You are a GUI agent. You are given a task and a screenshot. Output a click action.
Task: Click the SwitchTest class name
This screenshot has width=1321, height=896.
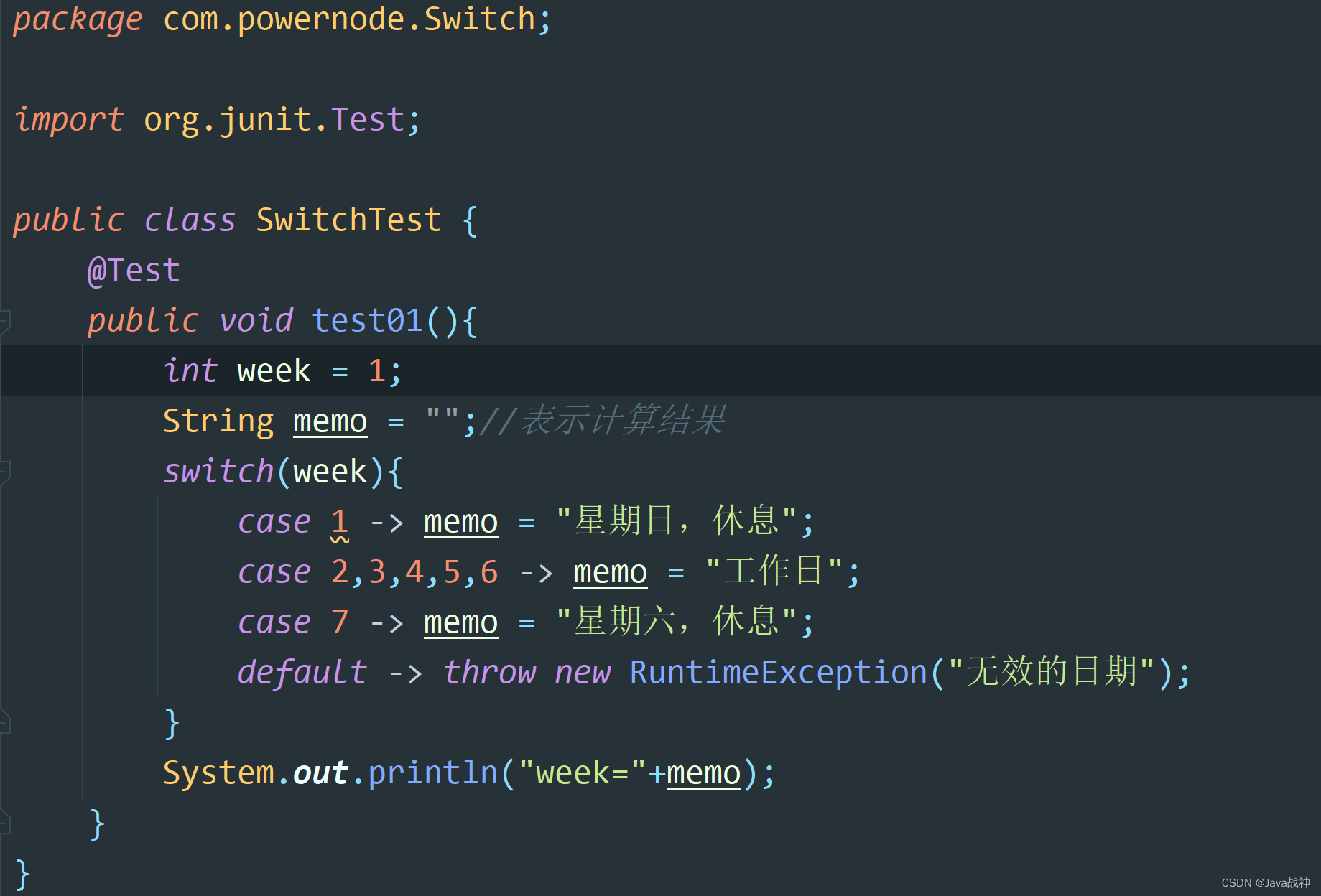click(x=348, y=219)
